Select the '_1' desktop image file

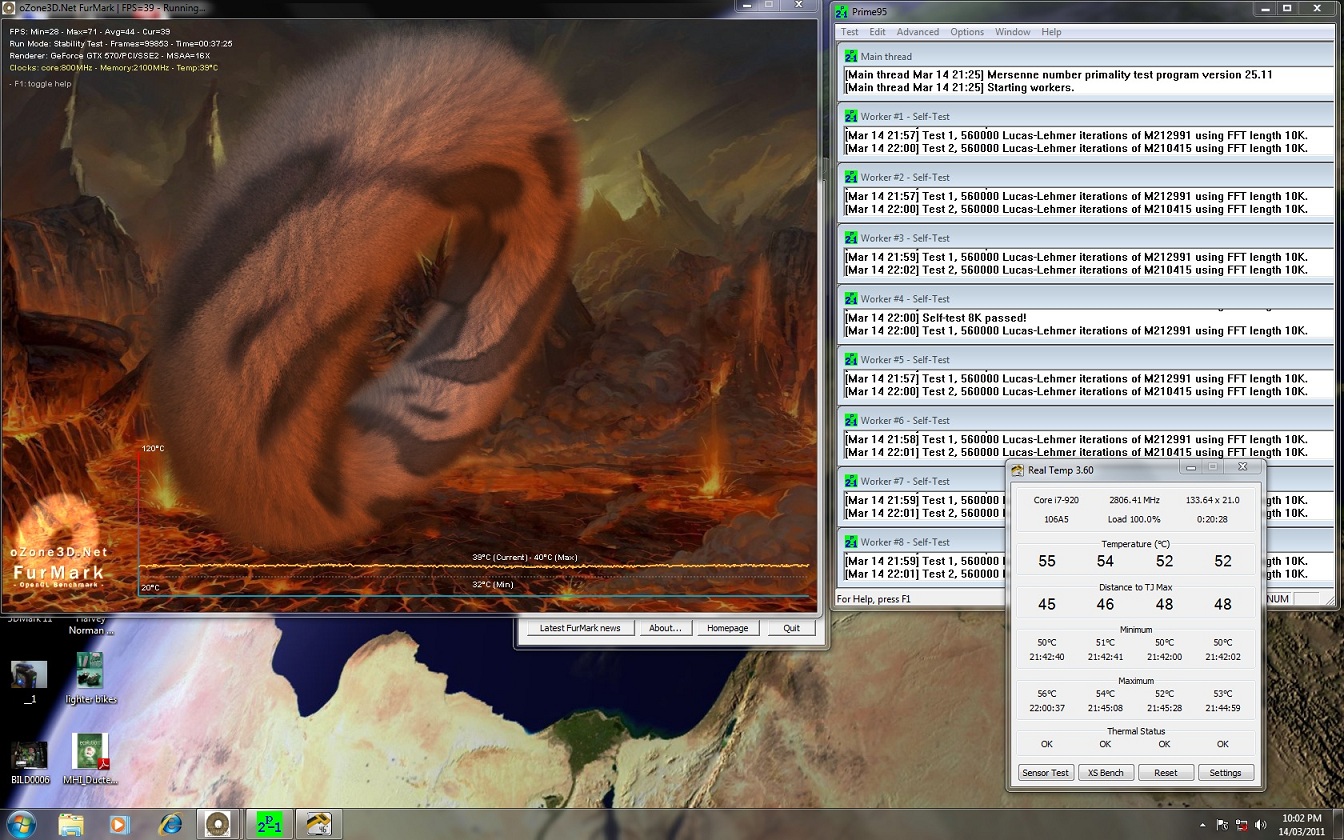click(29, 682)
